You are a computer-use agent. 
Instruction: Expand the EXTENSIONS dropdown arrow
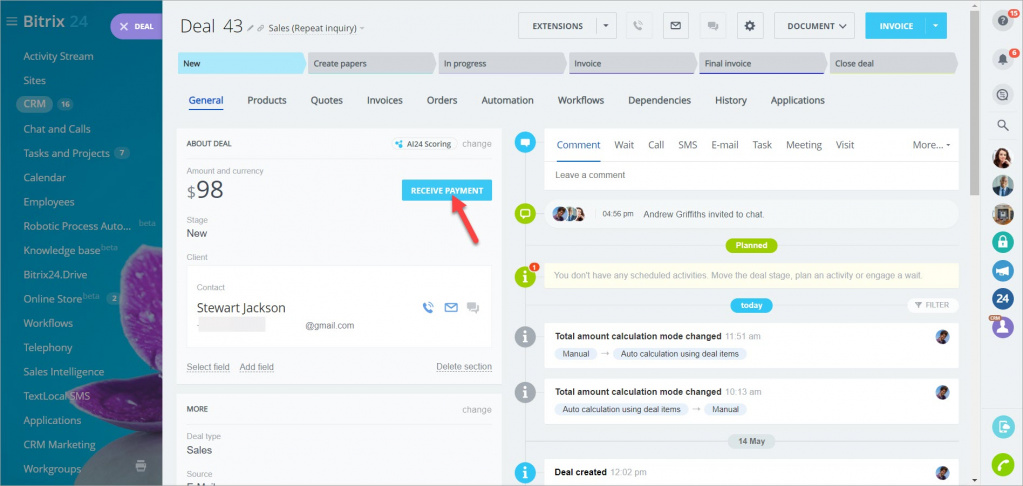pyautogui.click(x=606, y=26)
